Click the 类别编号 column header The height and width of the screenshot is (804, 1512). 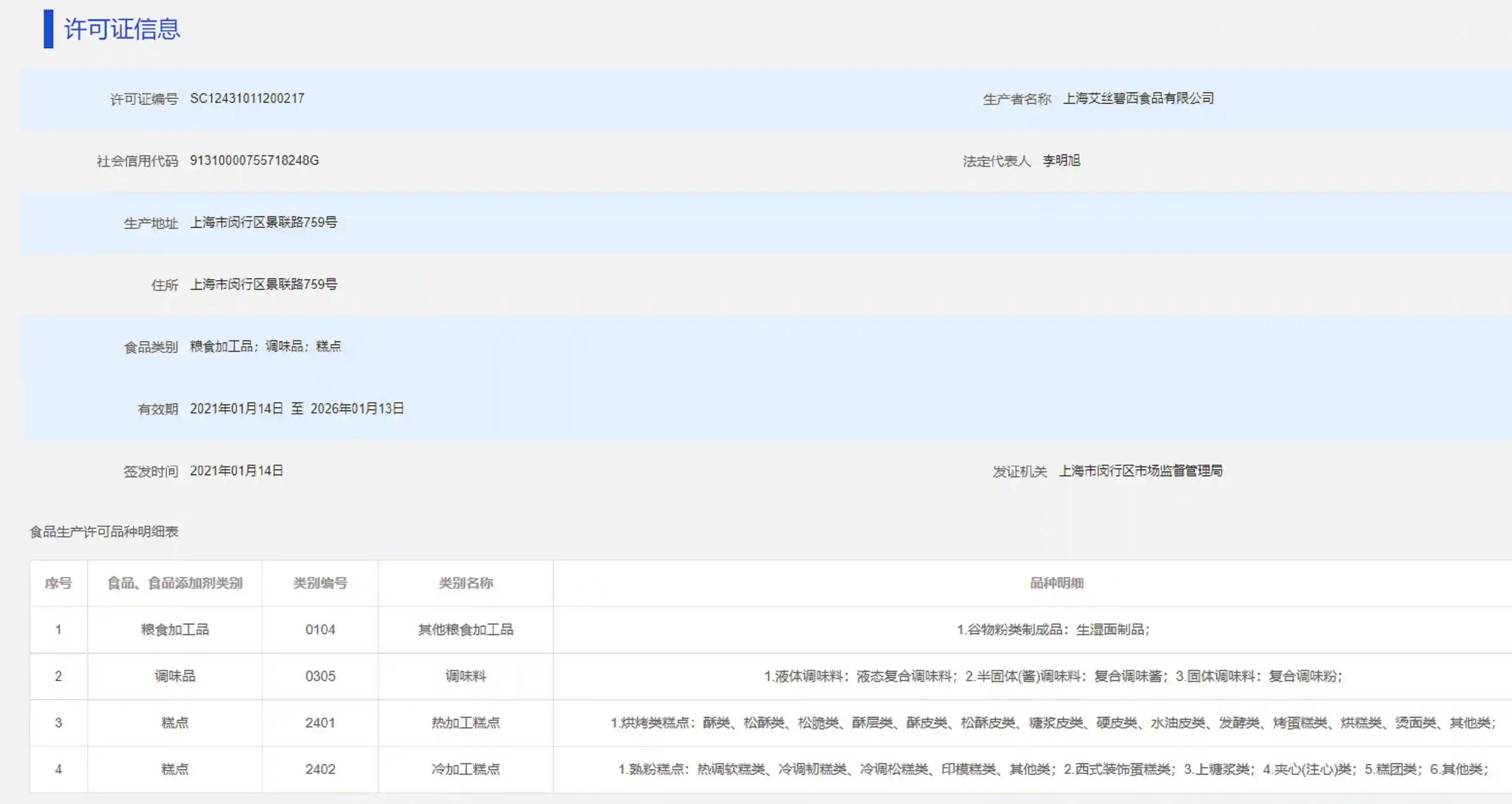pos(320,583)
